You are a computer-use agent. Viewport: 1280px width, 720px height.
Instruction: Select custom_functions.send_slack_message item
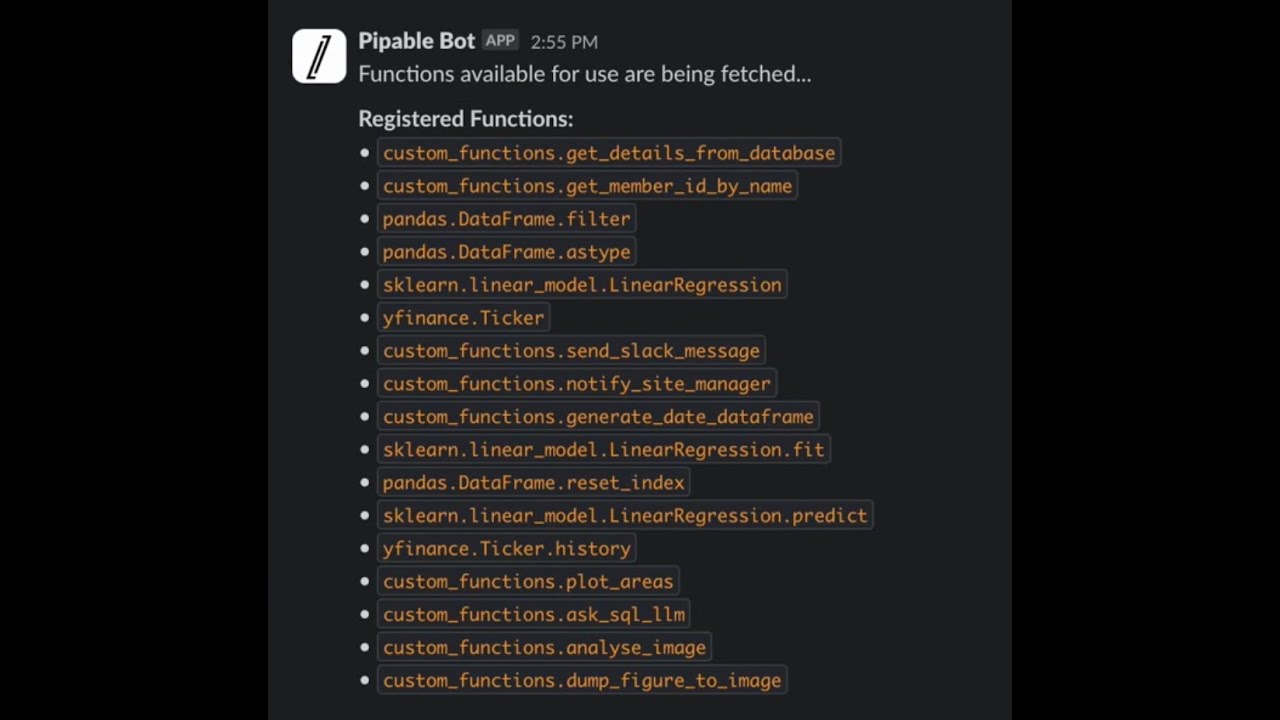(x=571, y=351)
